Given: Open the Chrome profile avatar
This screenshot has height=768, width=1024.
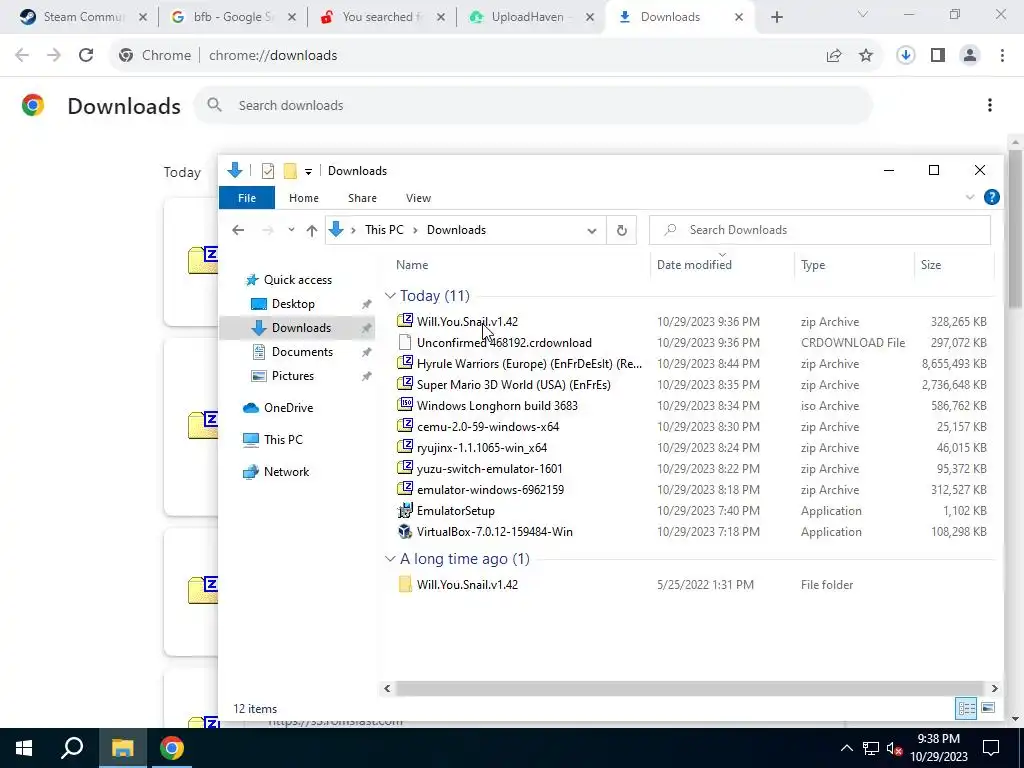Looking at the screenshot, I should pyautogui.click(x=970, y=56).
